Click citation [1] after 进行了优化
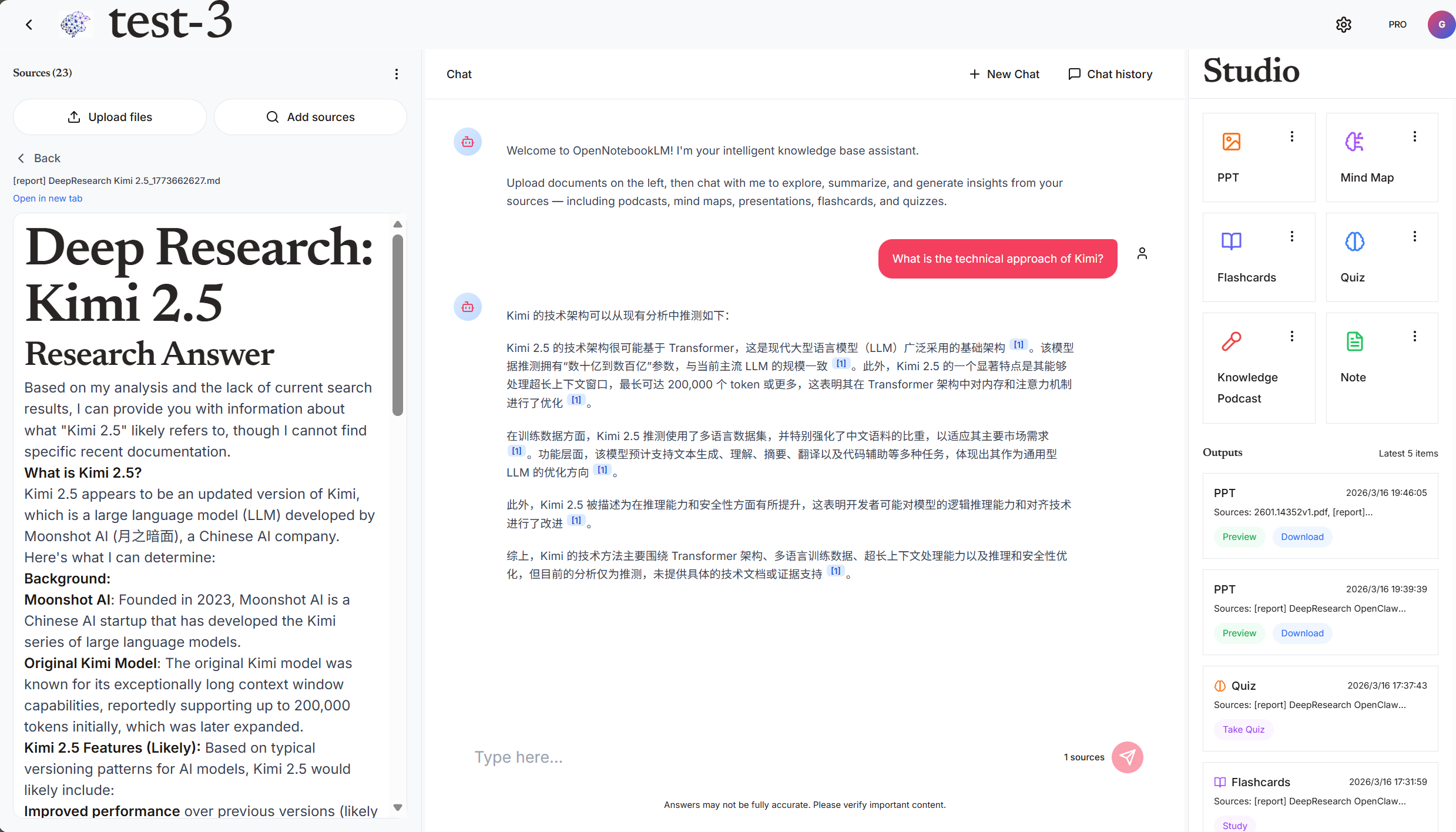 [576, 400]
